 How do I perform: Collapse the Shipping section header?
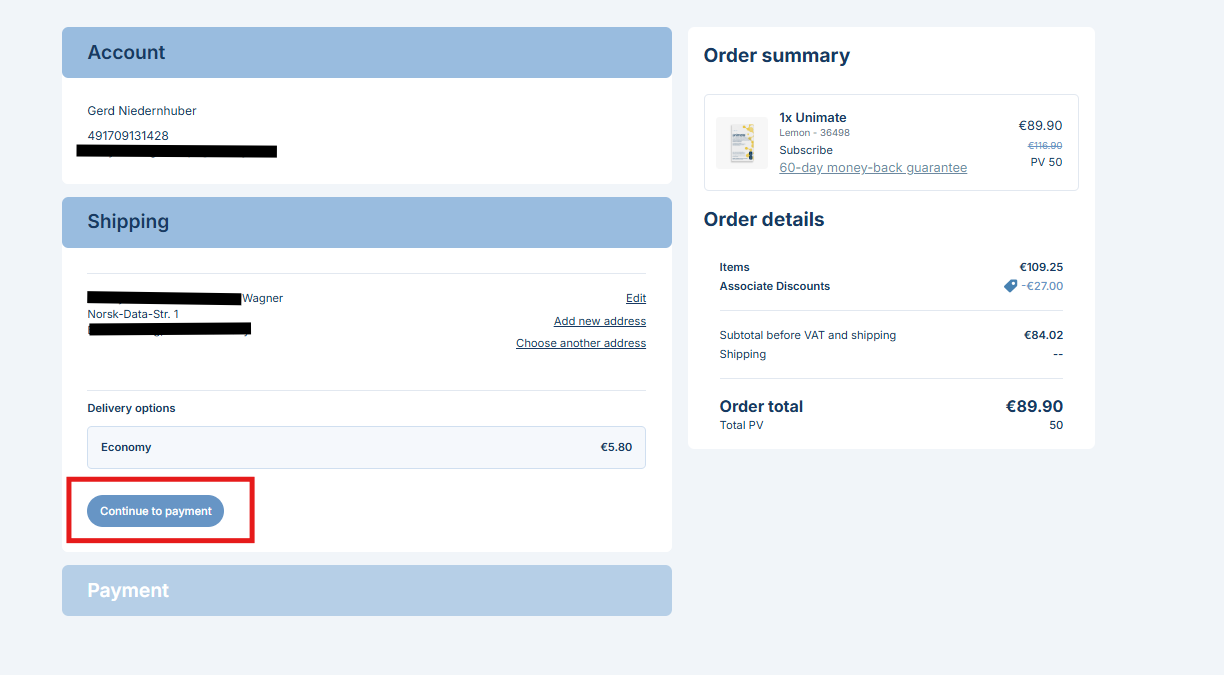366,222
